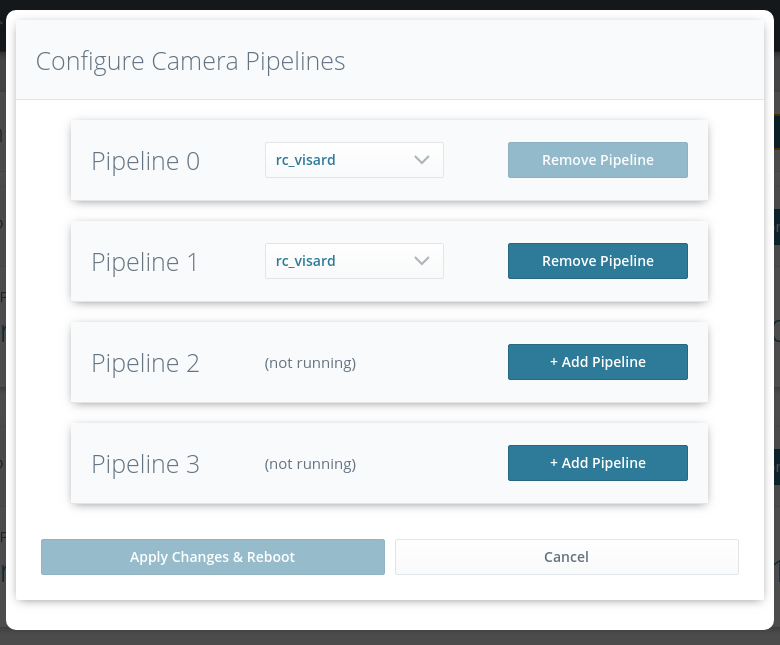Click the chevron arrow in Pipeline 1 selector
Screen dimensions: 780x645
[x=421, y=261]
